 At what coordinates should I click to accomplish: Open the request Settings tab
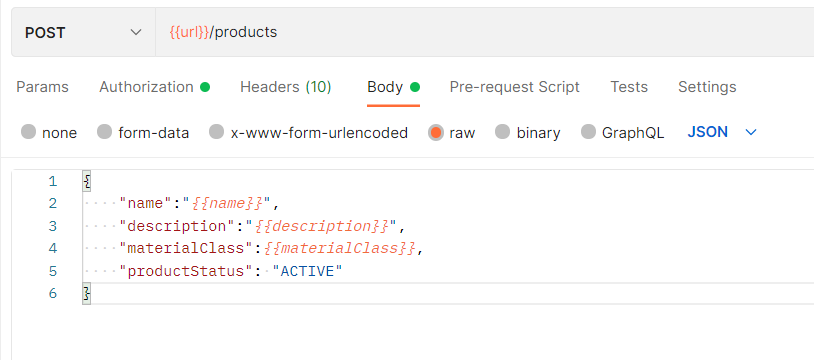(x=707, y=87)
